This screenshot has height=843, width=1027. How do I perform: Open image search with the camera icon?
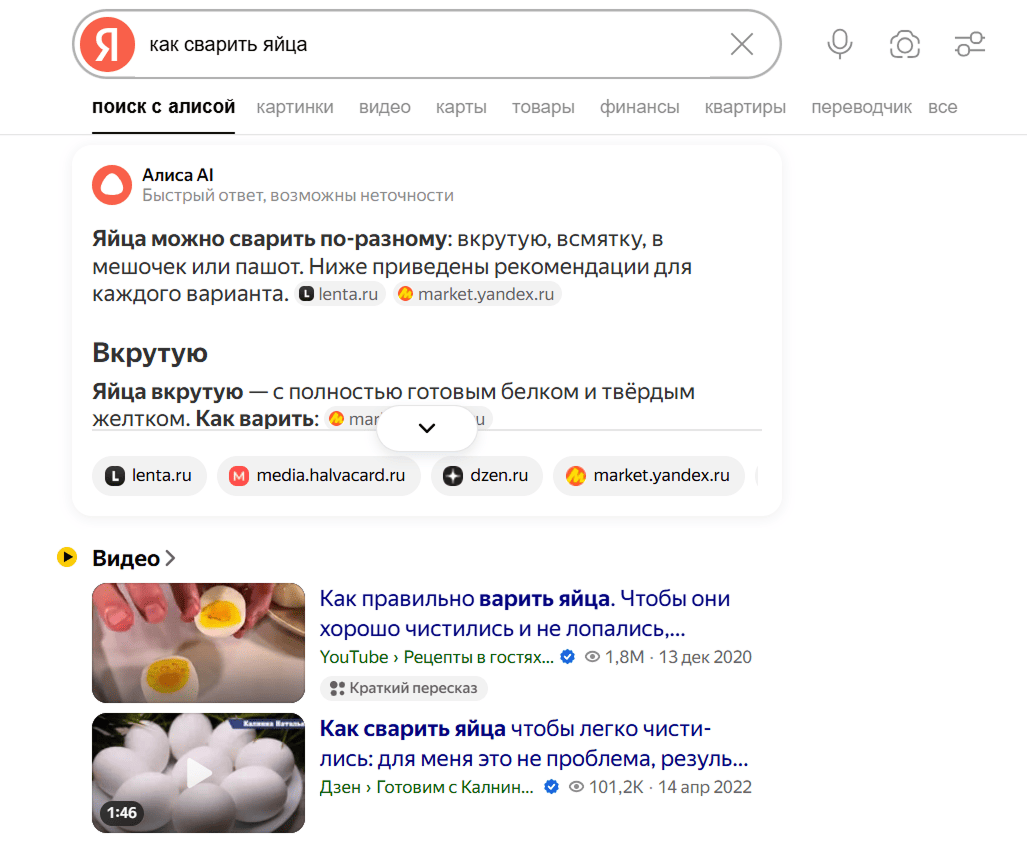(904, 44)
